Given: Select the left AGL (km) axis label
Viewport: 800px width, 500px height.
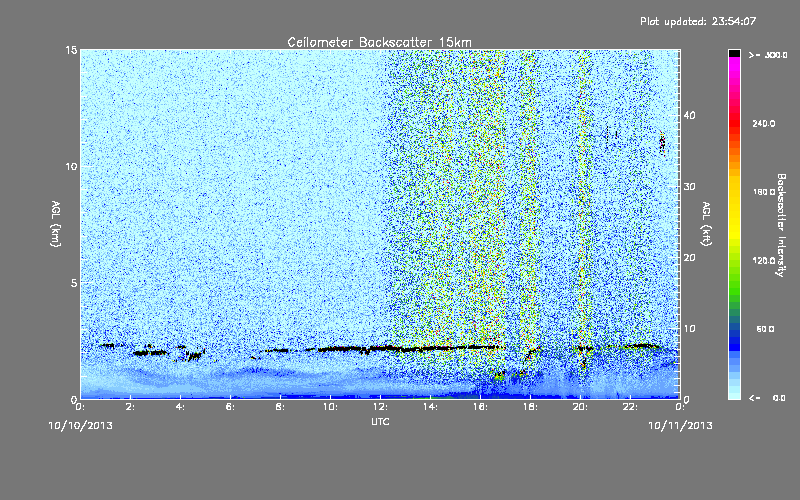Looking at the screenshot, I should [x=56, y=224].
